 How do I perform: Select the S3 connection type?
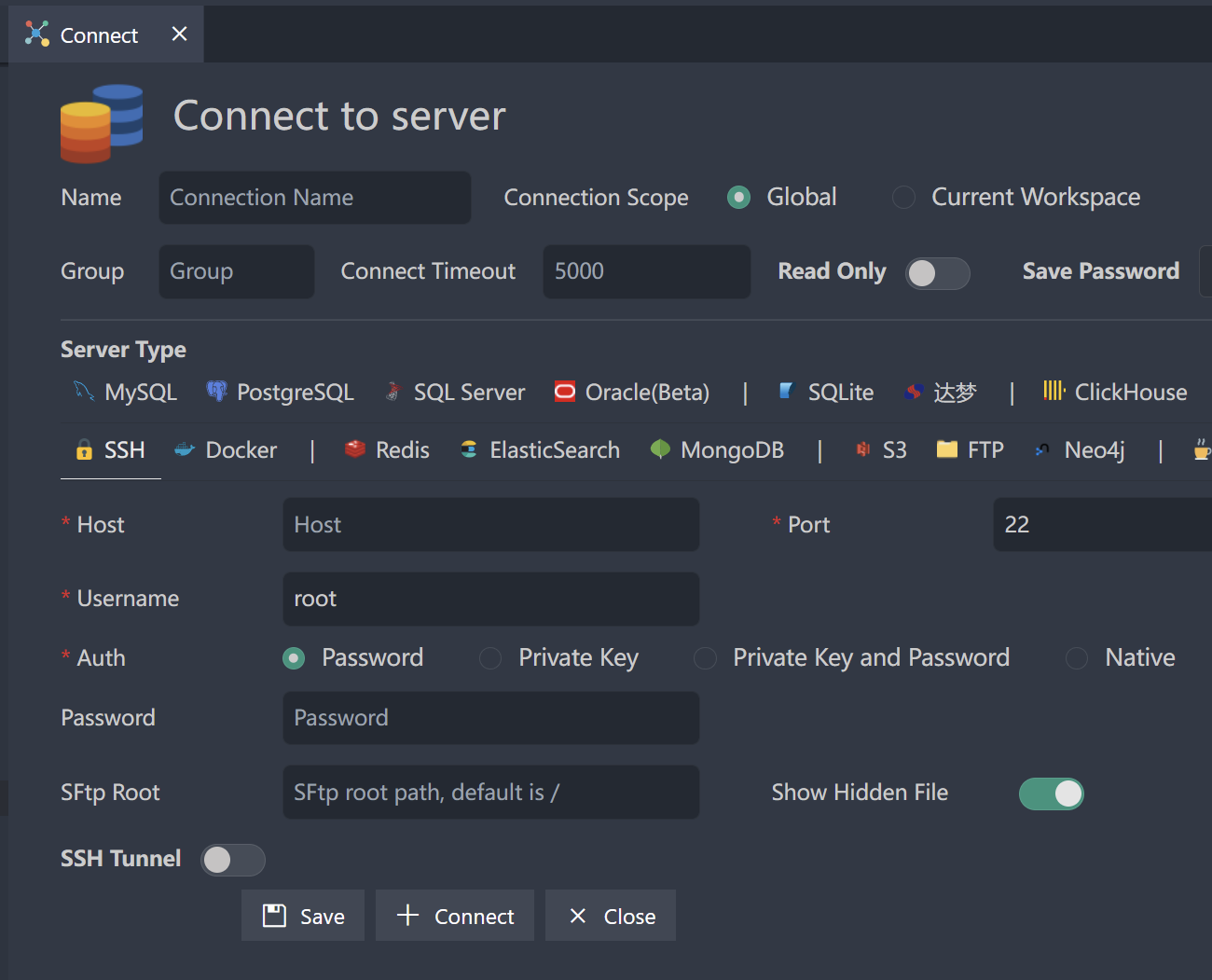pyautogui.click(x=880, y=449)
